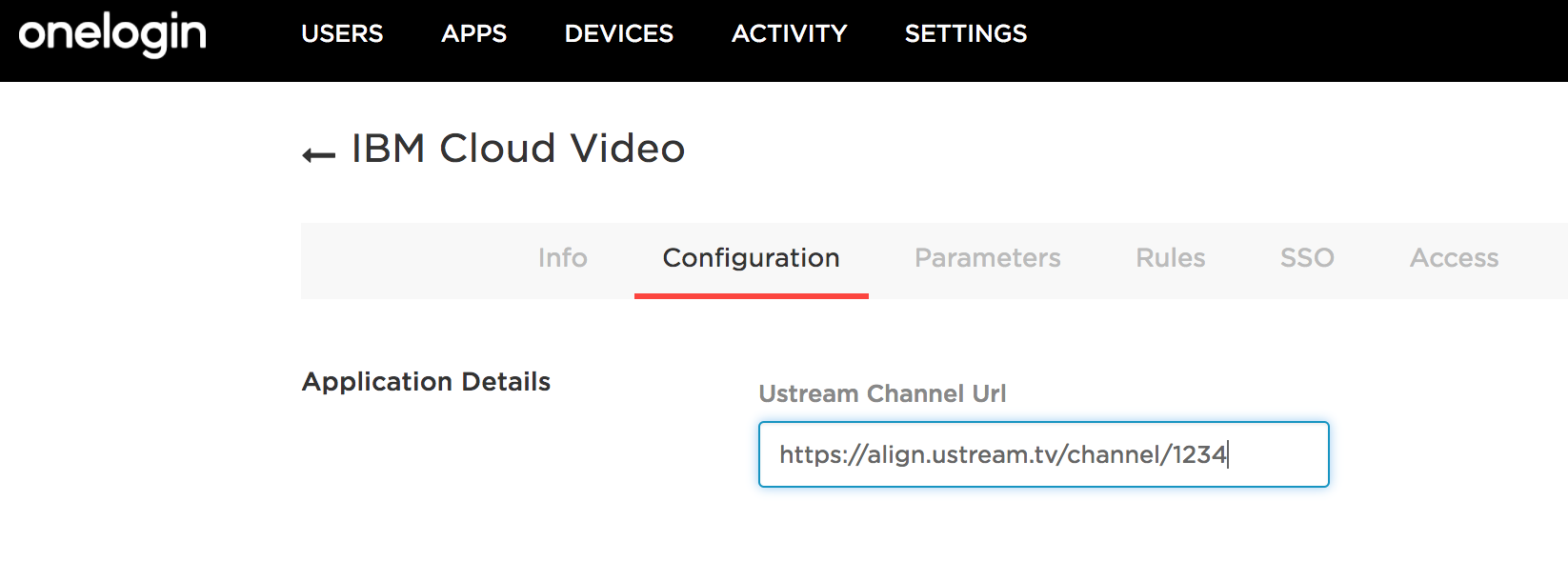Click the Ustream Channel Url label
Image resolution: width=1568 pixels, height=562 pixels.
point(882,393)
